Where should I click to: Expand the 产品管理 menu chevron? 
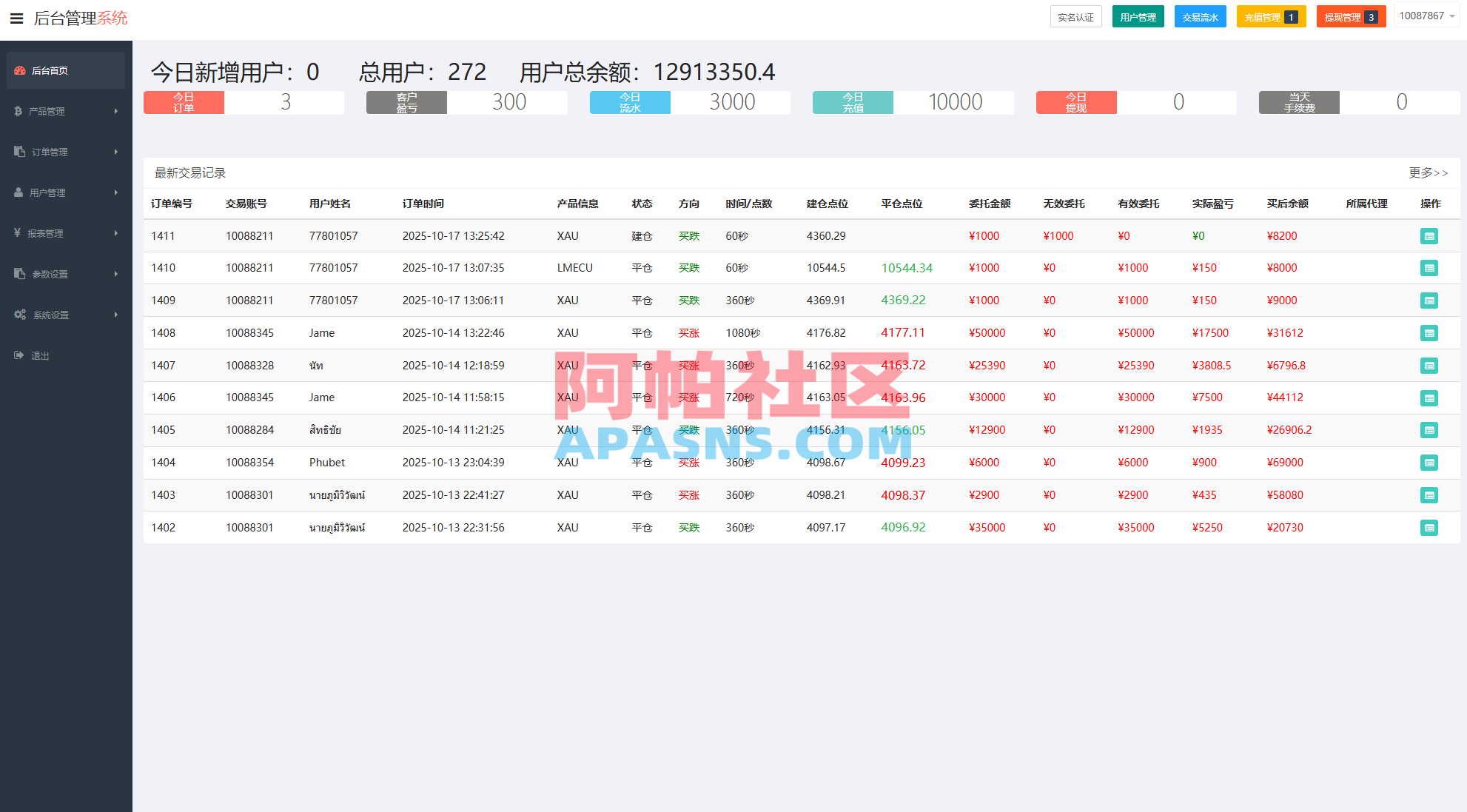pyautogui.click(x=115, y=111)
